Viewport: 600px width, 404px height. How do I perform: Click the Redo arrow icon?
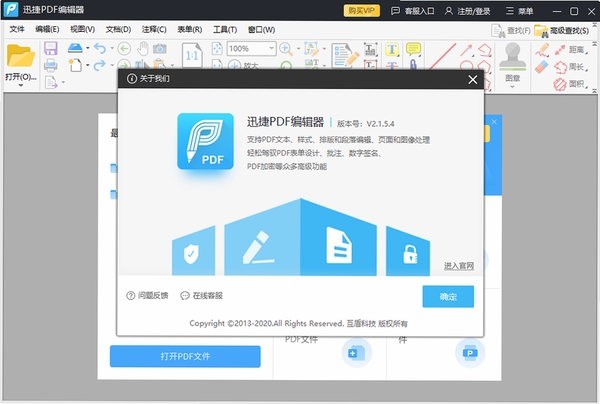[100, 65]
